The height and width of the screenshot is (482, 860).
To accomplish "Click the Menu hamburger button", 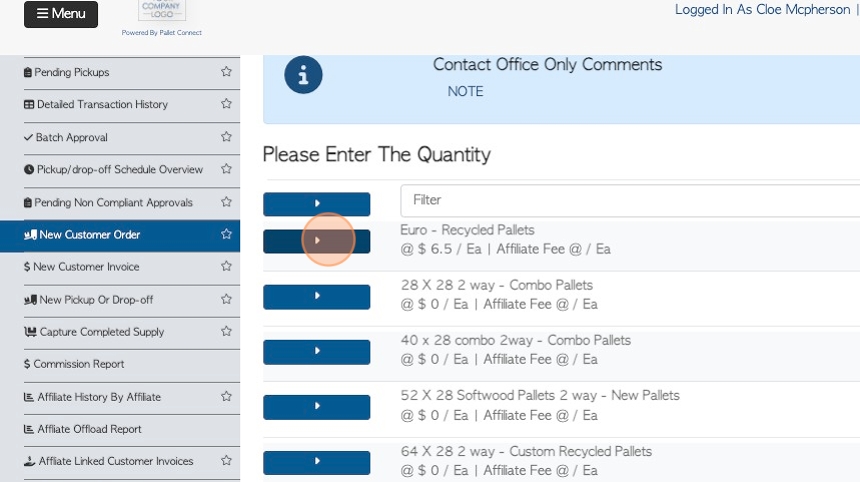I will click(61, 14).
